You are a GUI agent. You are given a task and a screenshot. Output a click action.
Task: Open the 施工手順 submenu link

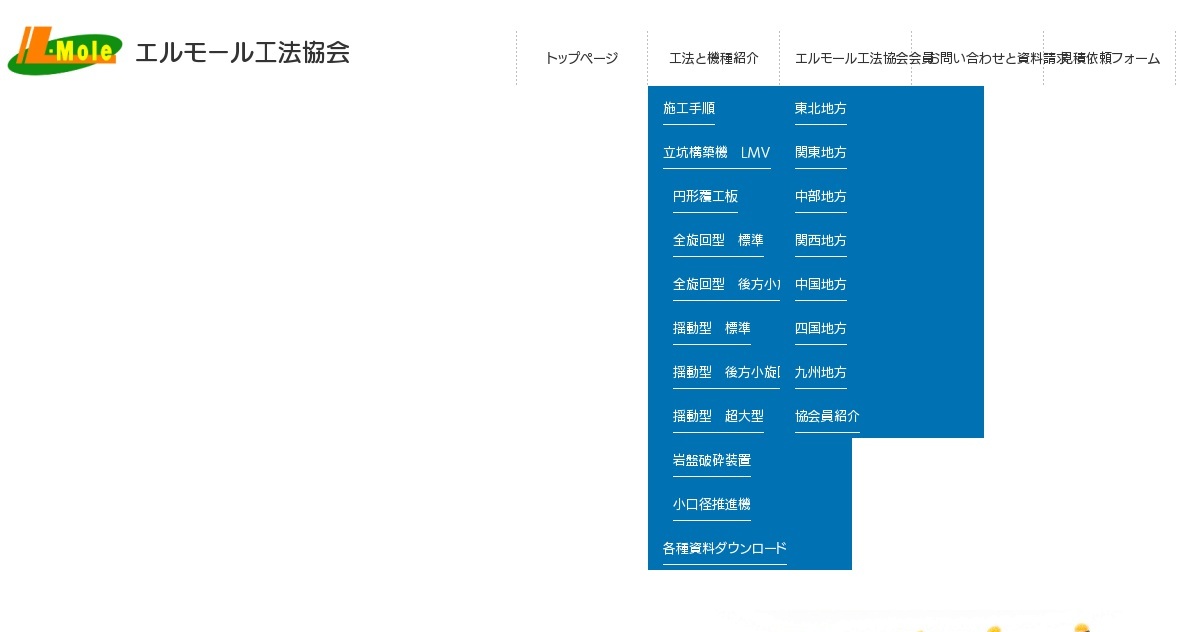pyautogui.click(x=687, y=110)
